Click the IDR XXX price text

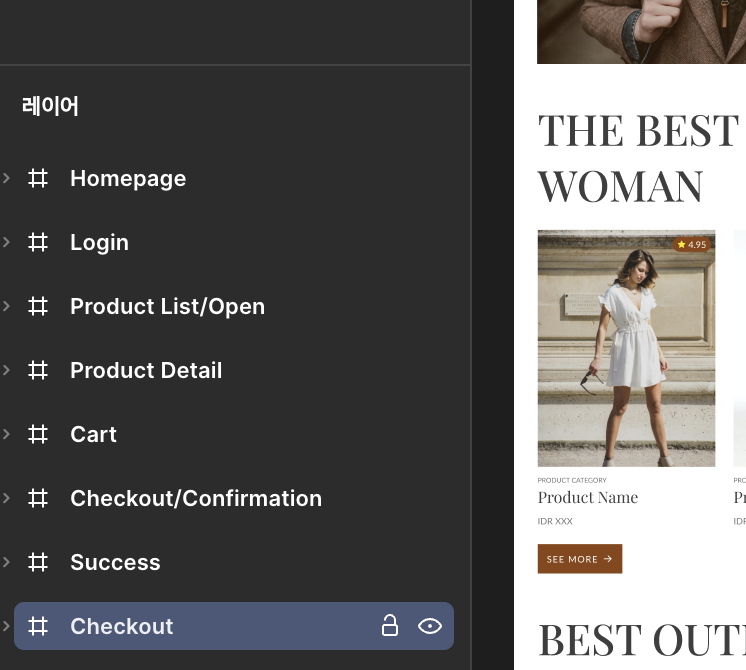point(555,521)
